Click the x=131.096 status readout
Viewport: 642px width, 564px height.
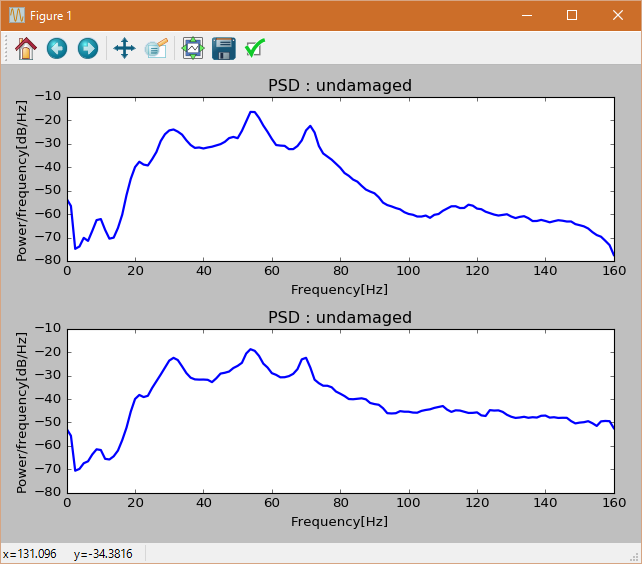tap(29, 554)
